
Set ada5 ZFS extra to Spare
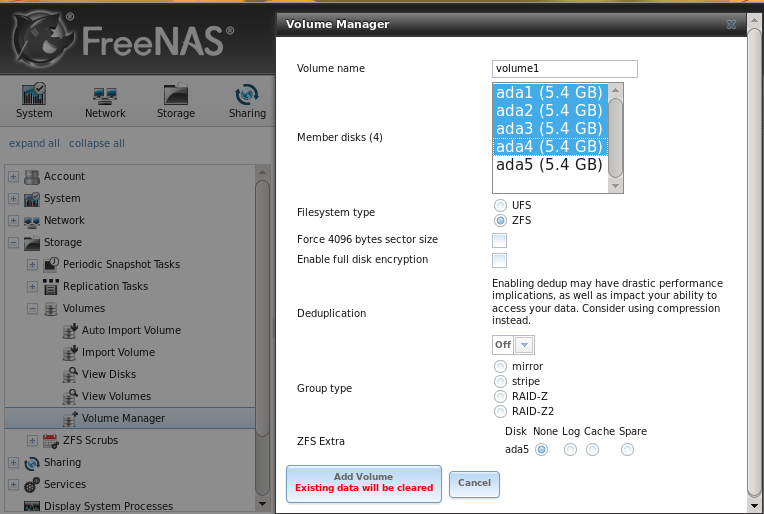628,450
